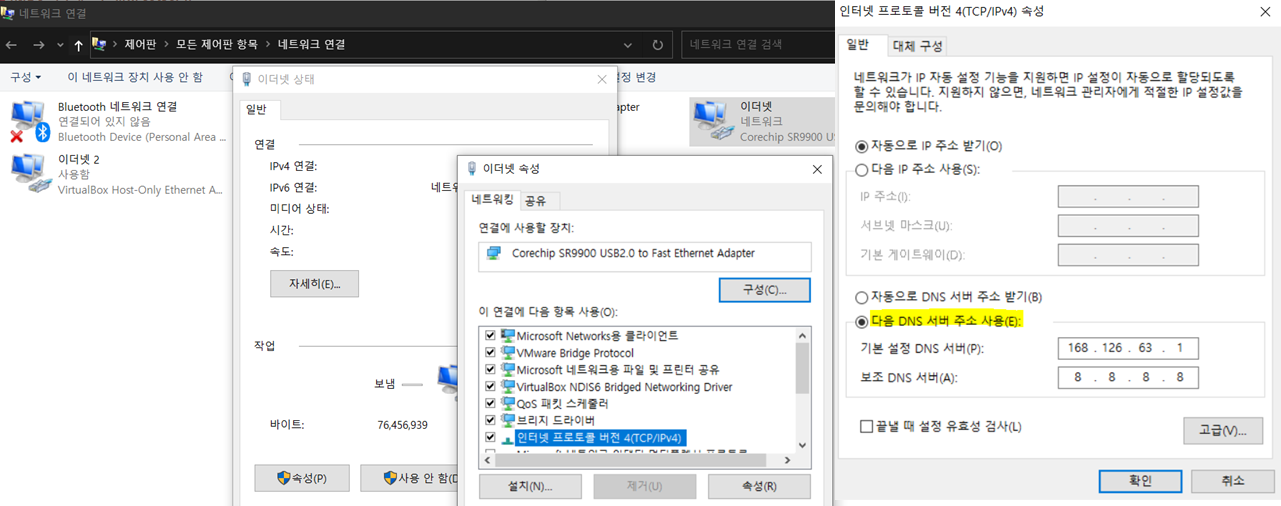Close the 이더넷 상태 dialog

pos(601,79)
